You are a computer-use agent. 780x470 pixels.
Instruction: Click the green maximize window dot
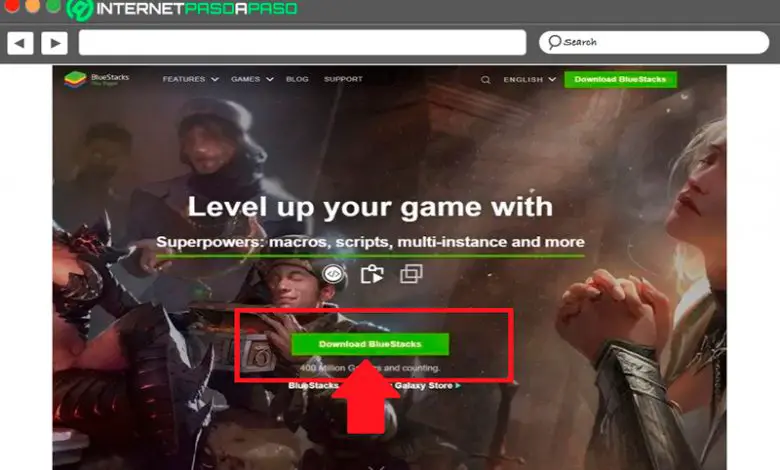(x=53, y=5)
